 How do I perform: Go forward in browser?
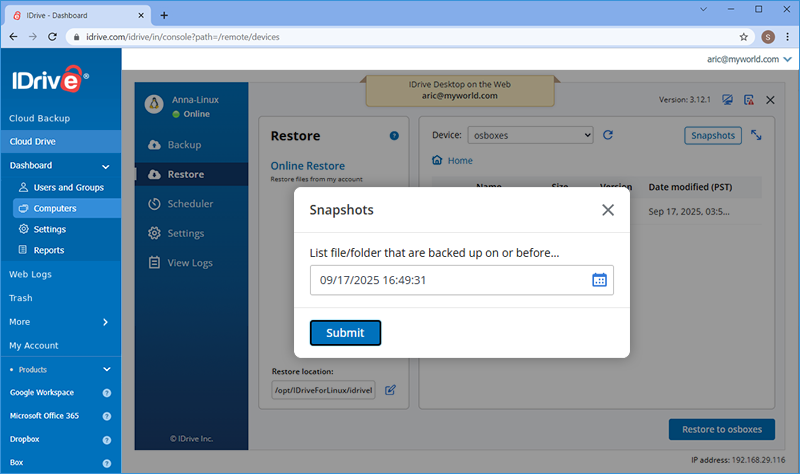(x=33, y=37)
